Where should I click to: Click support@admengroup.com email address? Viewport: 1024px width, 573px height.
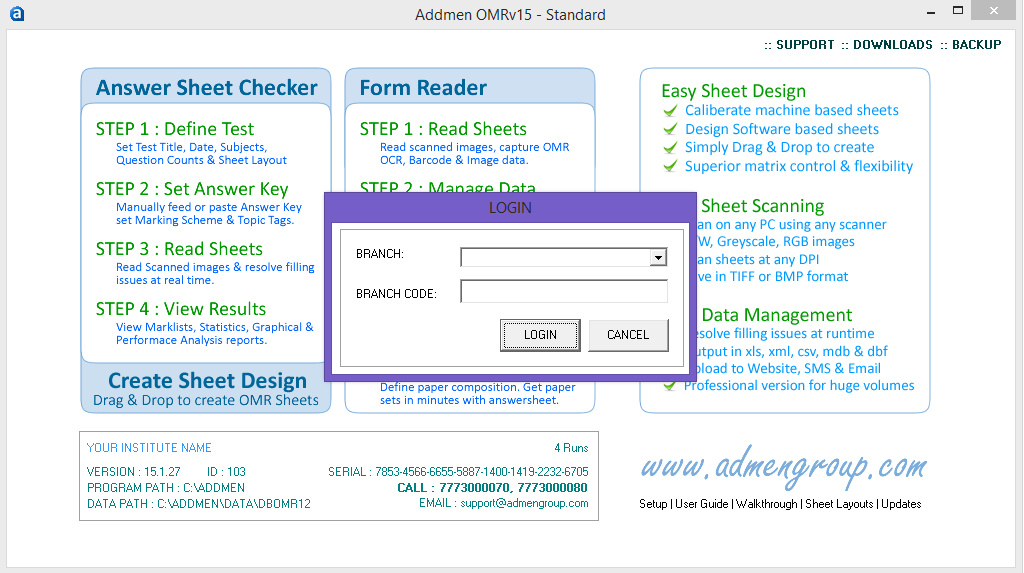tap(524, 503)
